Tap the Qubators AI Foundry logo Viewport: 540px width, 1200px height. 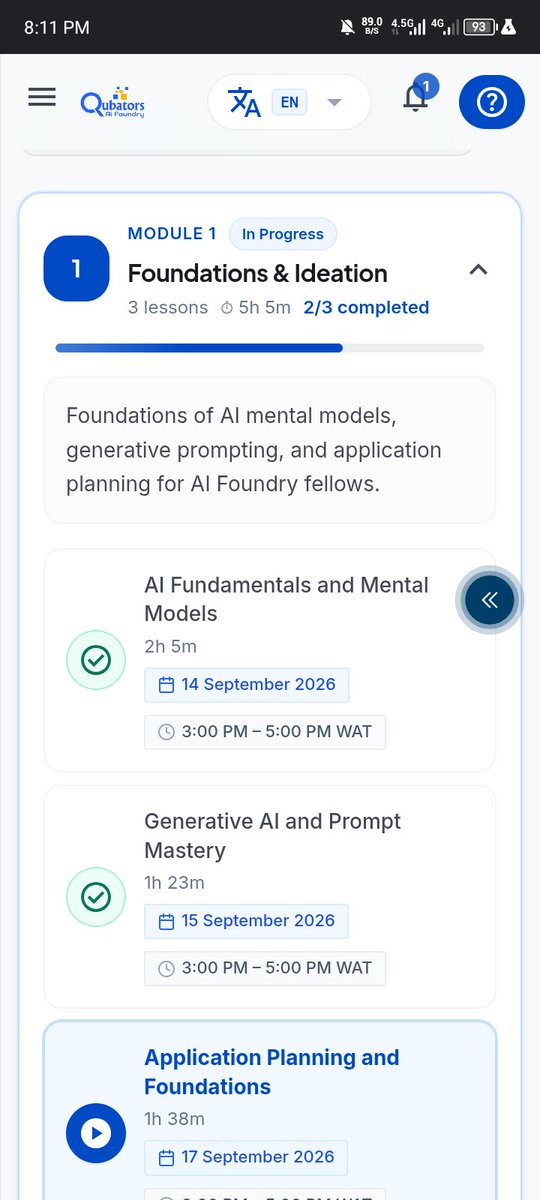(114, 101)
